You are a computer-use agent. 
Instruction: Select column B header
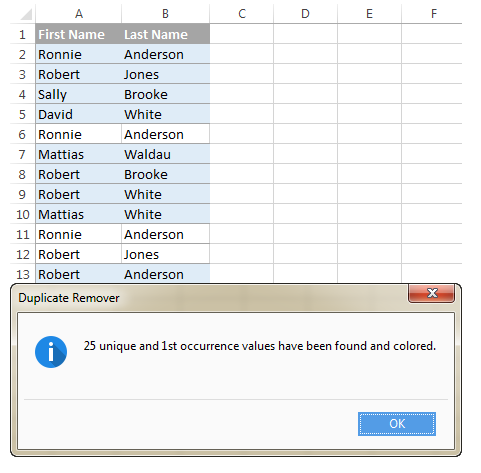(165, 14)
